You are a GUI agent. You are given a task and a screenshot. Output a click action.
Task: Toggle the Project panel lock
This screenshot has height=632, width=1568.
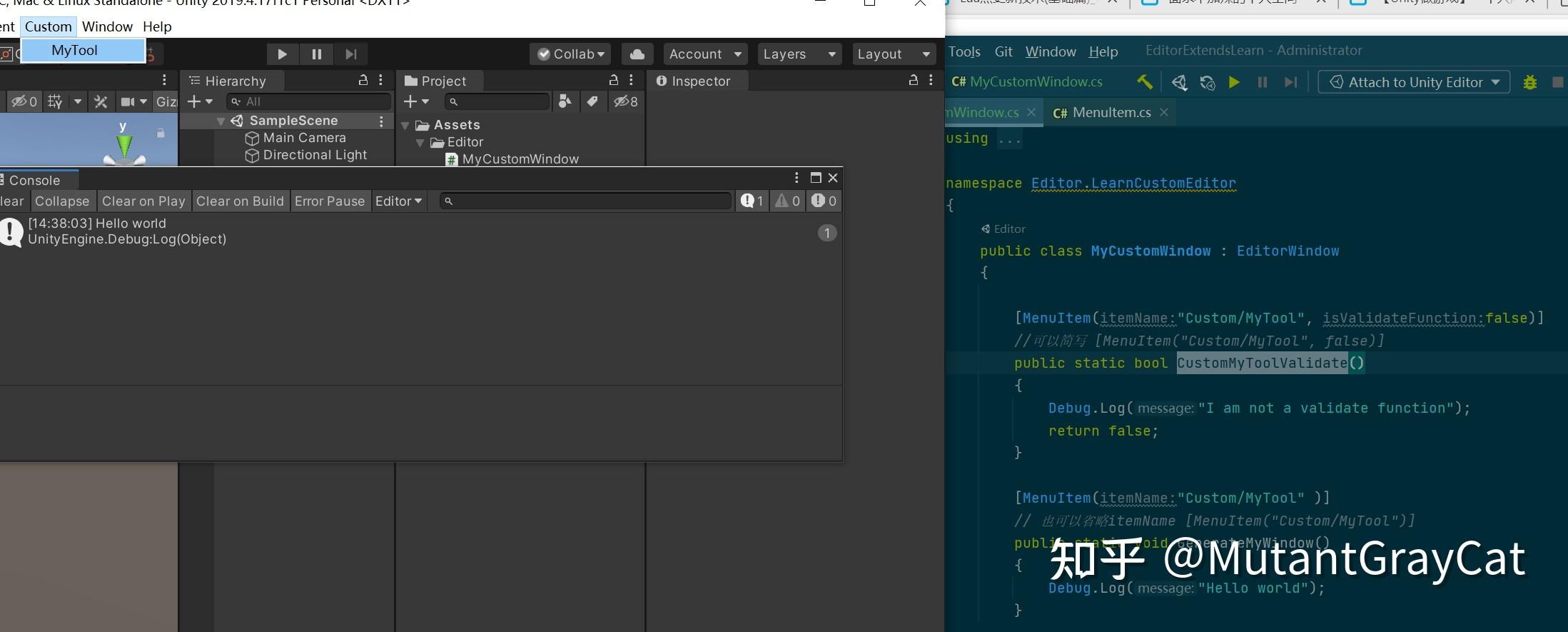point(614,80)
